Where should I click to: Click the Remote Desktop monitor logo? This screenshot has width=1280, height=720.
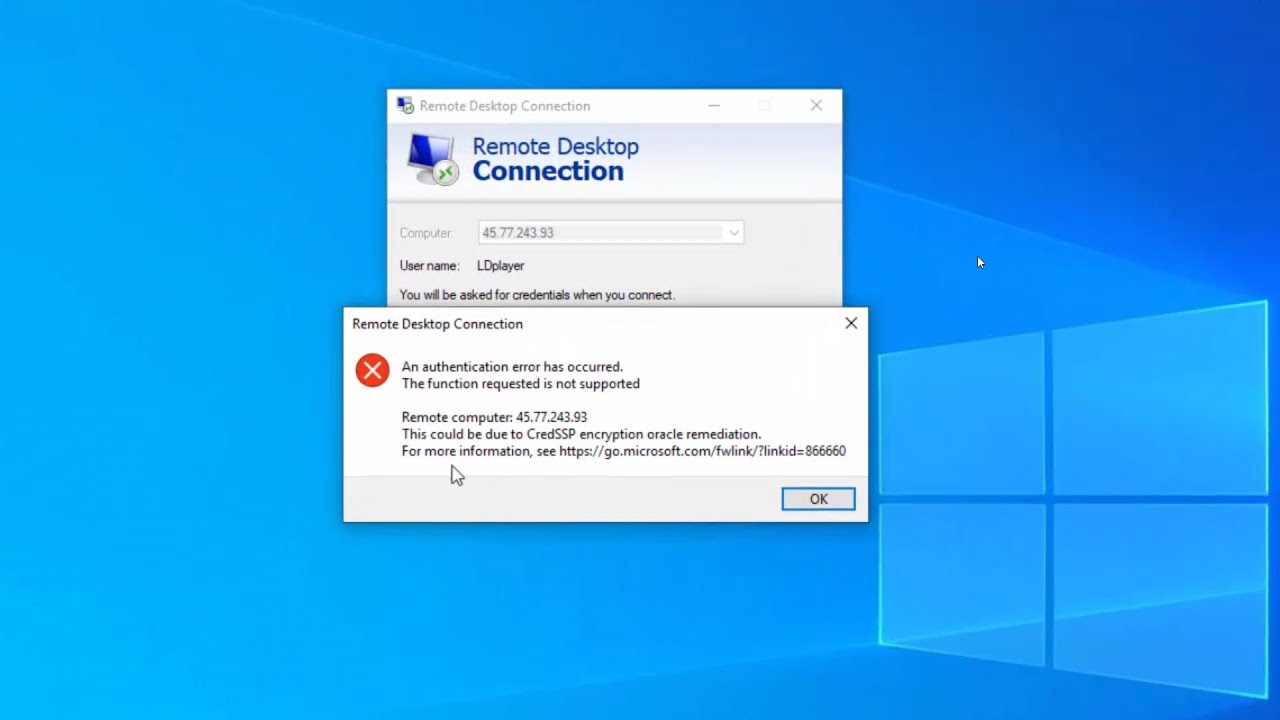tap(431, 159)
